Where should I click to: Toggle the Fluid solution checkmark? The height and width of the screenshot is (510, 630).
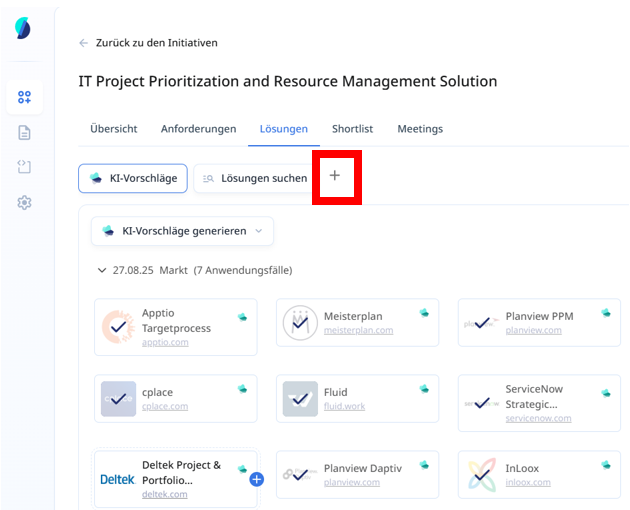click(300, 398)
